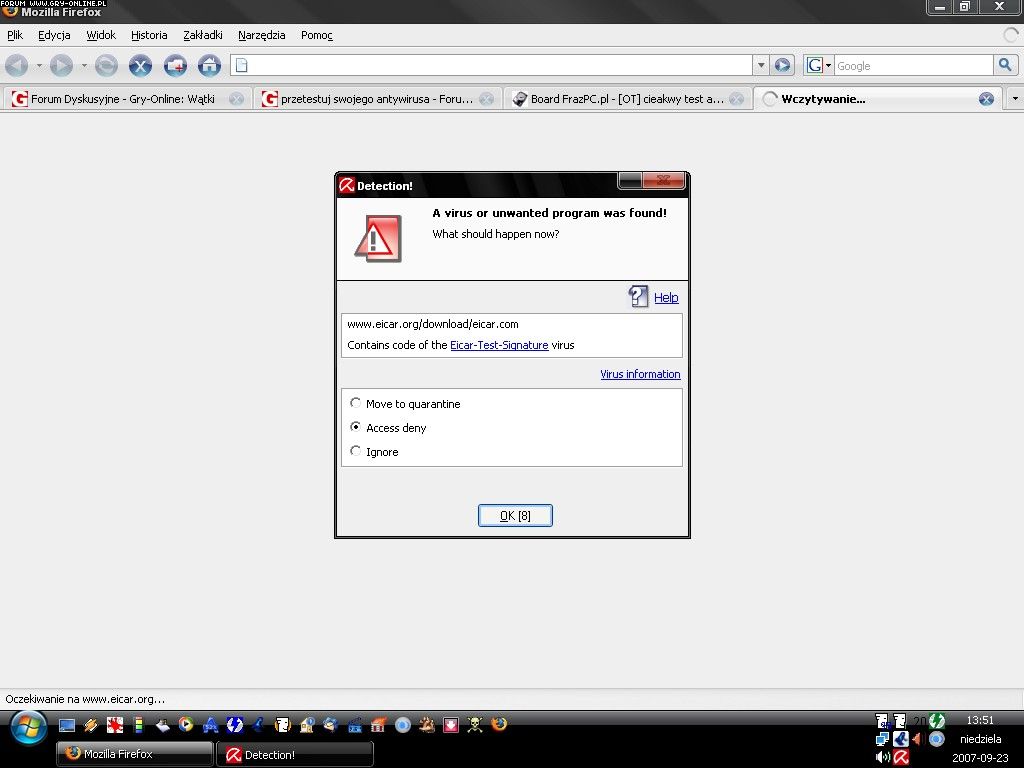
Task: Open the Eicar-Test-Signature link
Action: (x=499, y=345)
